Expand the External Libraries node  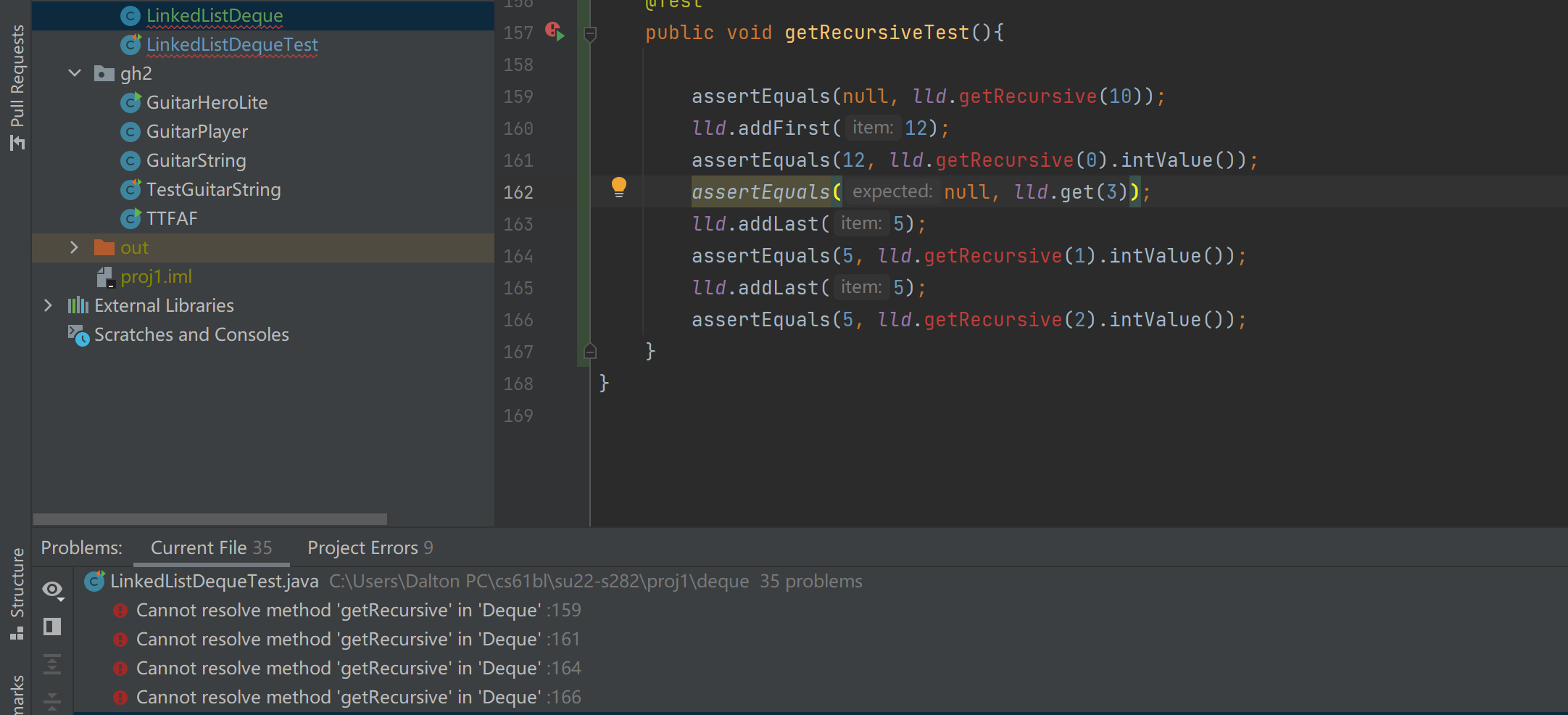click(x=48, y=305)
